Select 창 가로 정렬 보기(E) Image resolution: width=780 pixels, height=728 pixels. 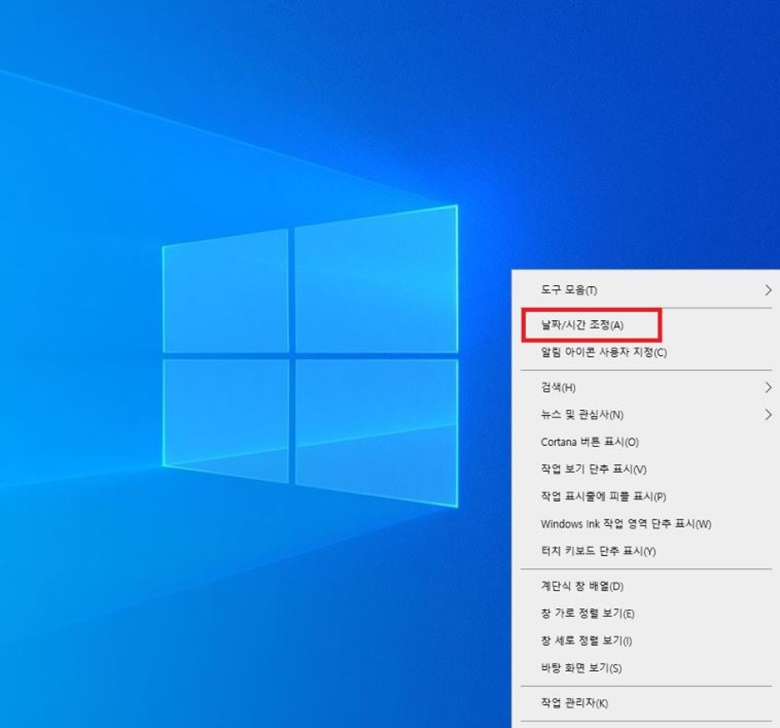pos(646,614)
